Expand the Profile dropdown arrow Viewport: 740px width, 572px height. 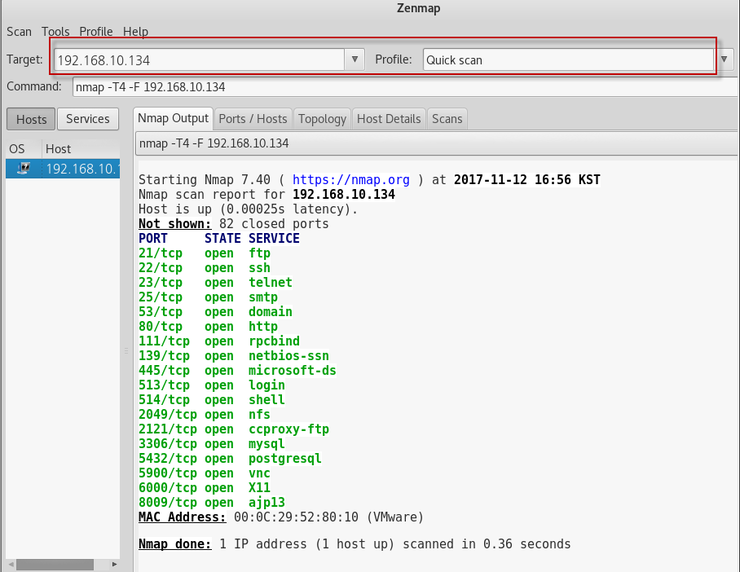click(x=724, y=59)
